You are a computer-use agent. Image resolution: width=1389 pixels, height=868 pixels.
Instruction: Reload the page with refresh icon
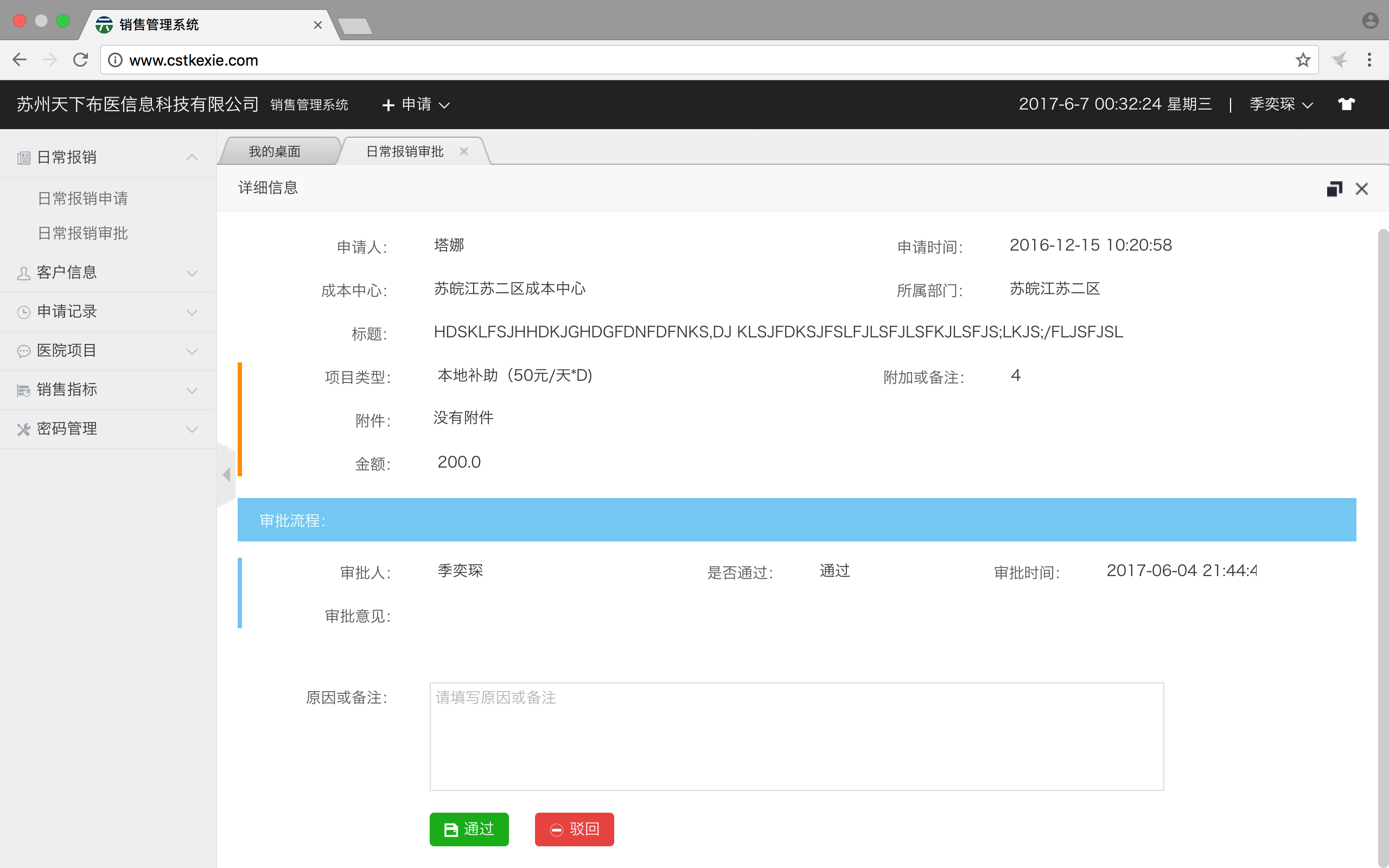click(80, 60)
